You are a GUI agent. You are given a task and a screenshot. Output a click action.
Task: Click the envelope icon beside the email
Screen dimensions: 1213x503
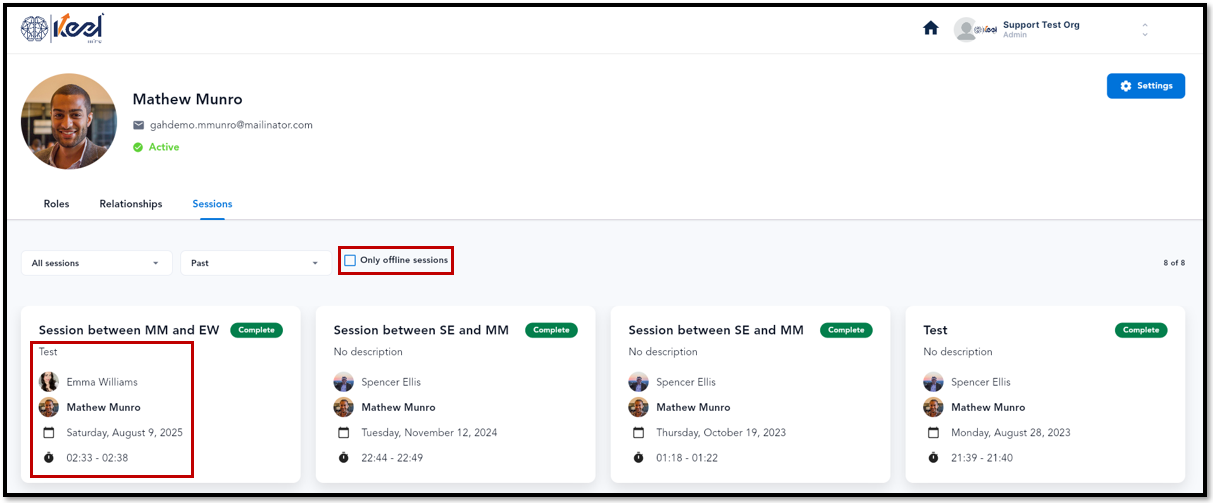point(139,125)
